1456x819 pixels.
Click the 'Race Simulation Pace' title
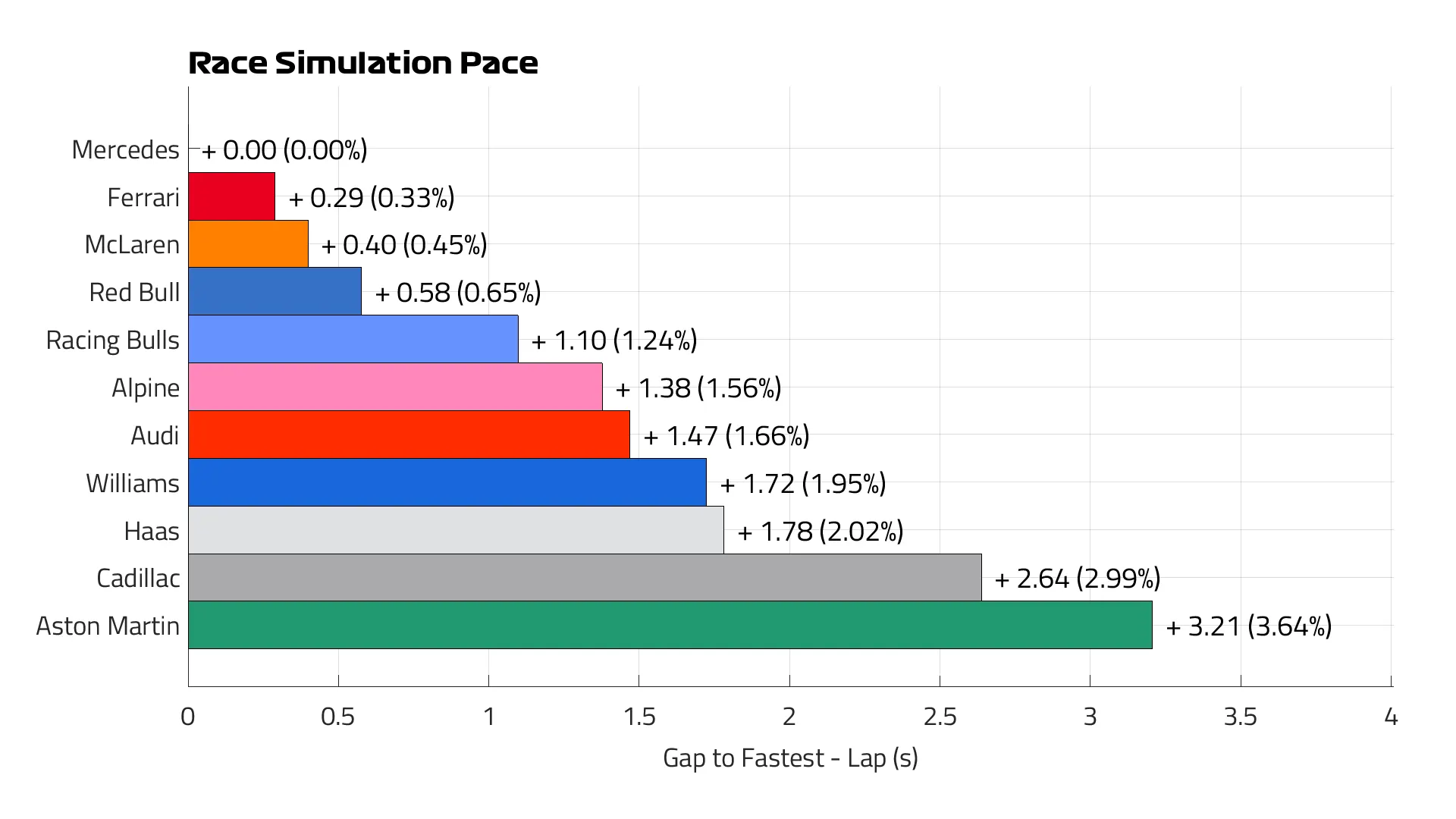click(363, 63)
